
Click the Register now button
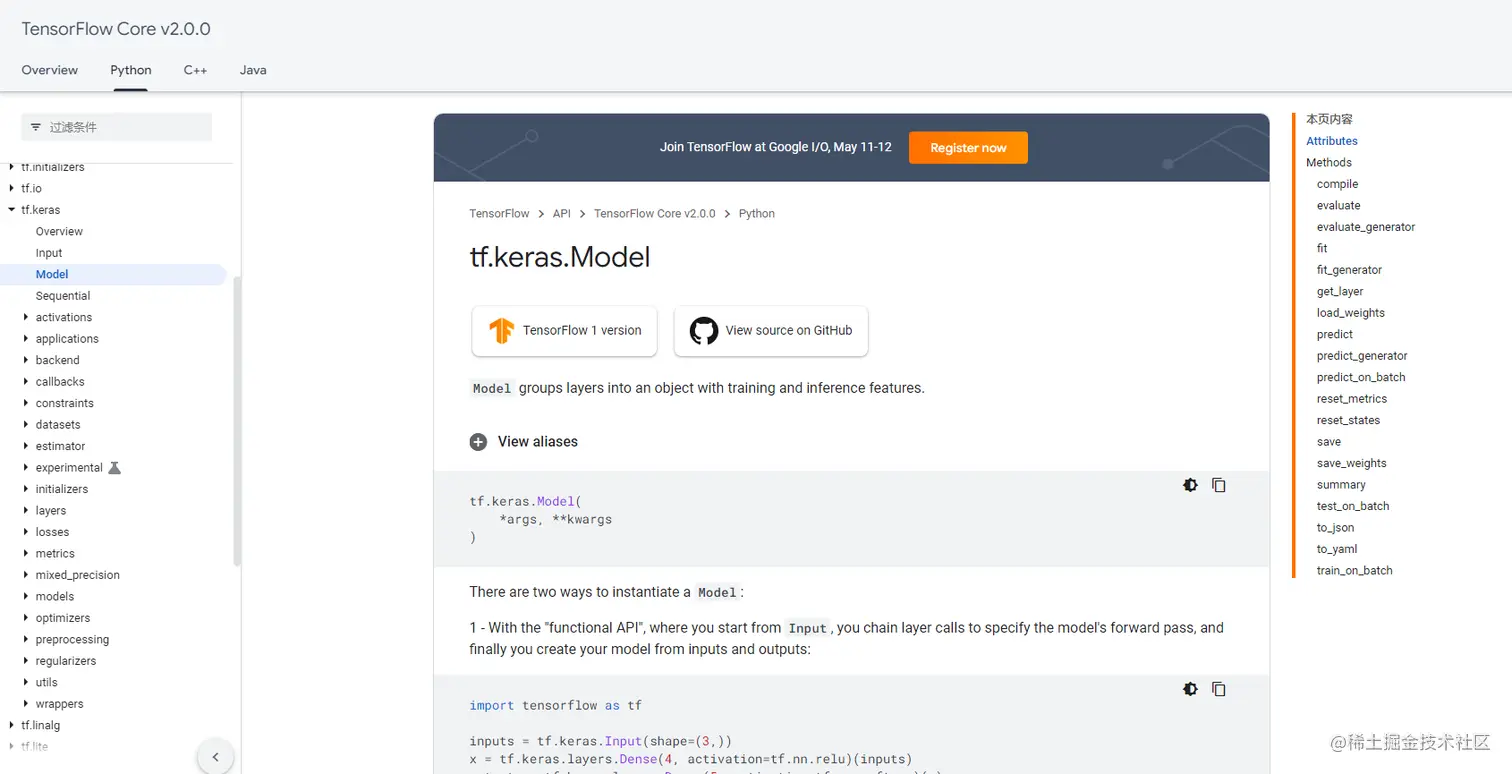(968, 148)
